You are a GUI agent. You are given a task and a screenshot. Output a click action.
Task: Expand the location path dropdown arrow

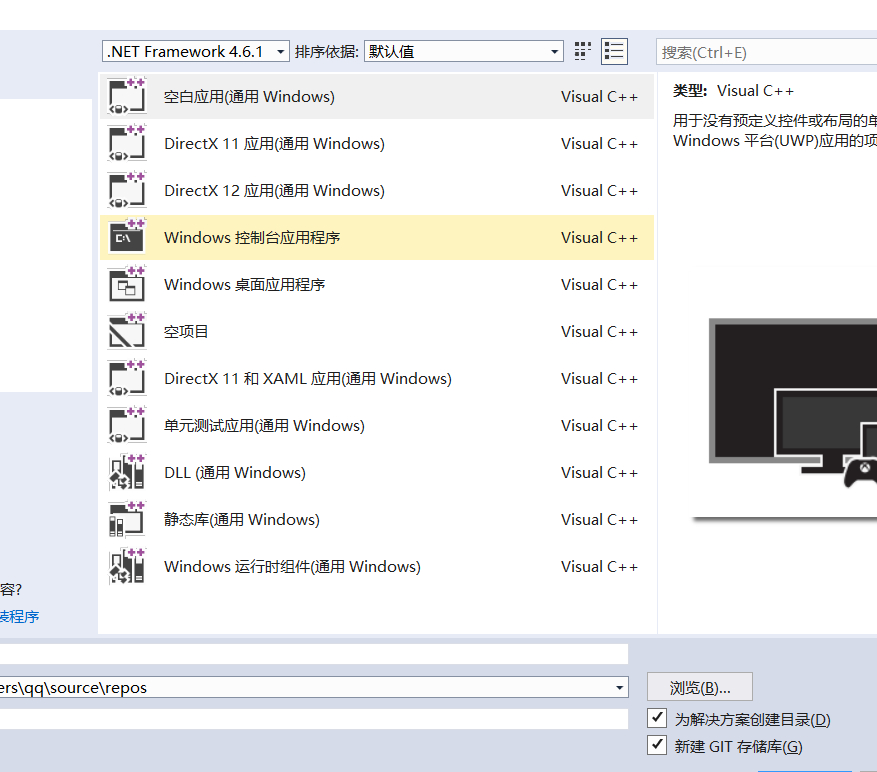[x=619, y=688]
